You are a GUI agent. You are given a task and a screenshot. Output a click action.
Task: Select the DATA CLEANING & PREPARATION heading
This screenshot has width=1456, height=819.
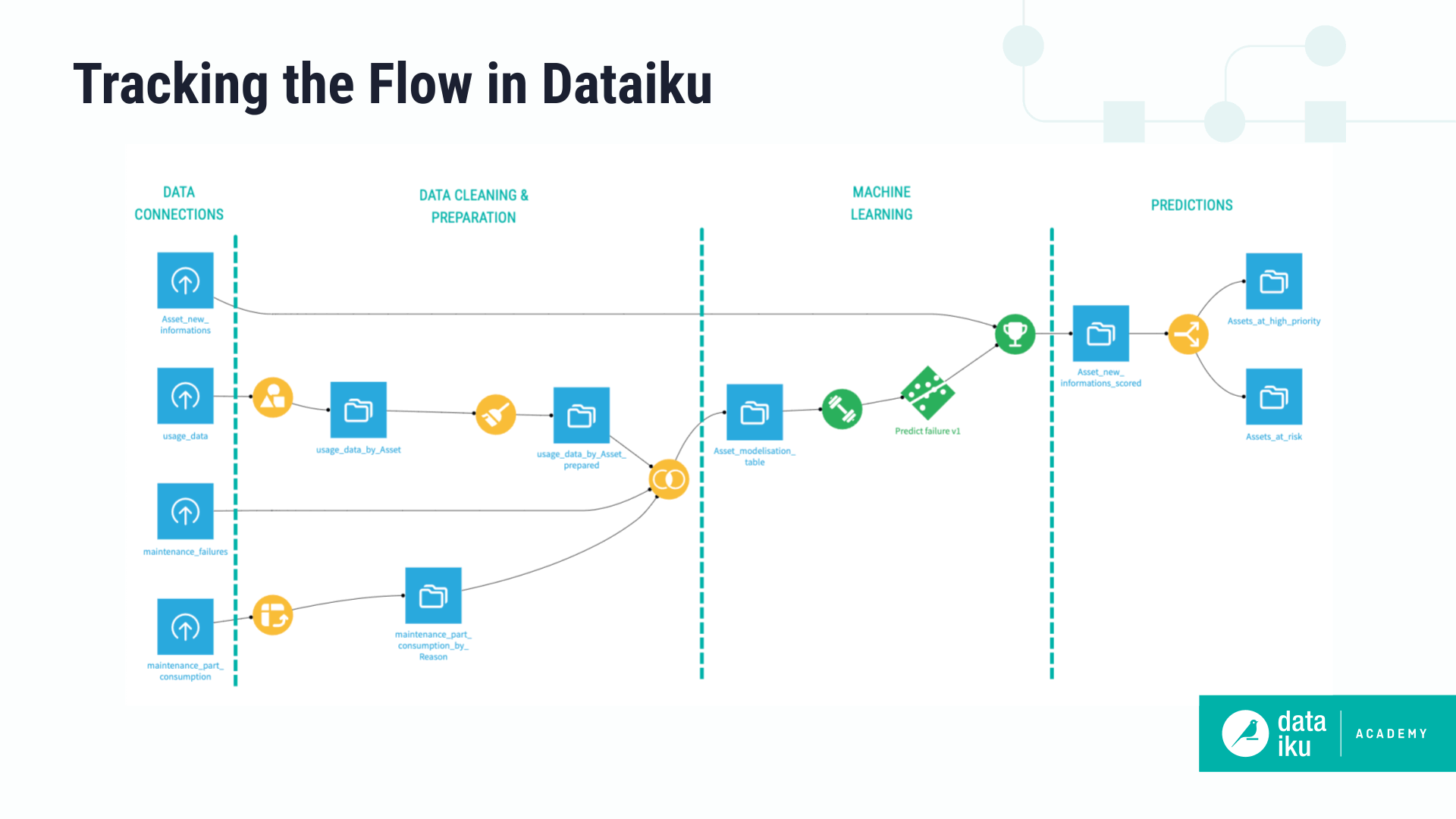pyautogui.click(x=474, y=206)
